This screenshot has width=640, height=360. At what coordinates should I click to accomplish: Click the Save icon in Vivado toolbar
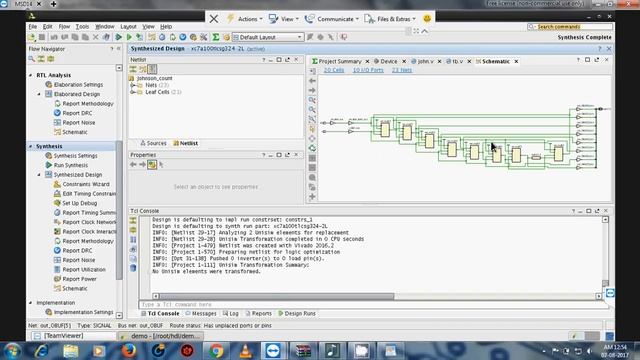click(x=42, y=37)
